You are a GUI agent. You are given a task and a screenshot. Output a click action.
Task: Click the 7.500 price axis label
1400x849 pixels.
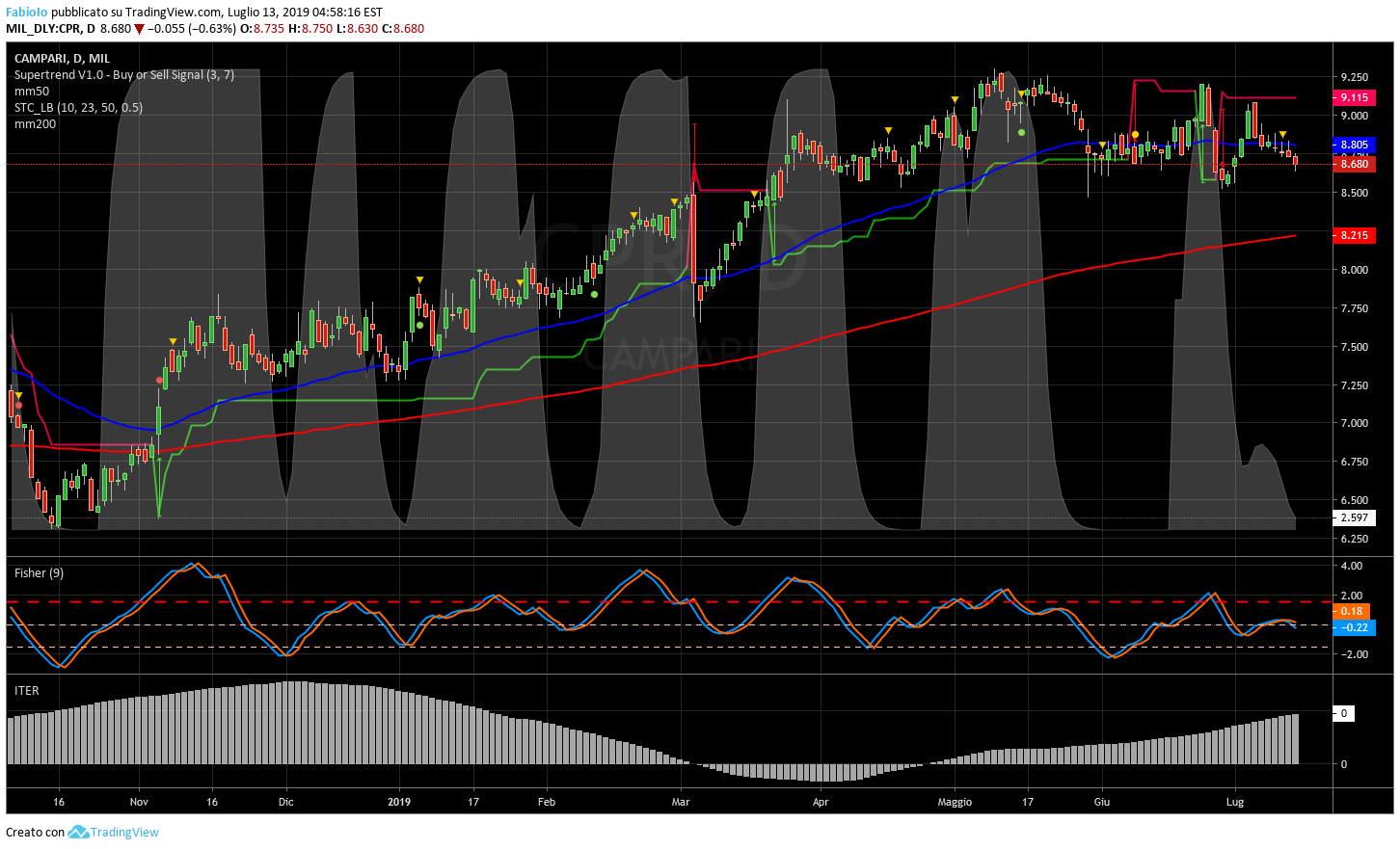1354,347
